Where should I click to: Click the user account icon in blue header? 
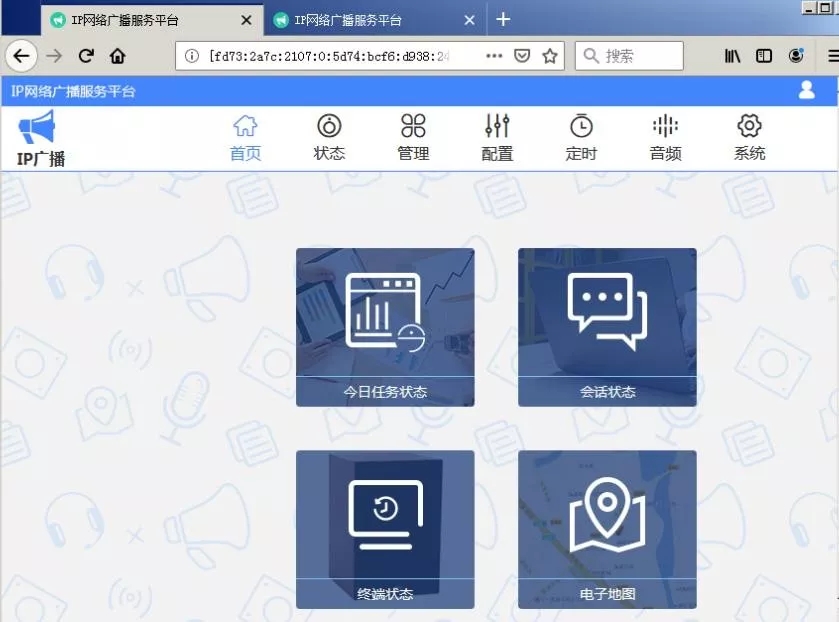tap(807, 90)
